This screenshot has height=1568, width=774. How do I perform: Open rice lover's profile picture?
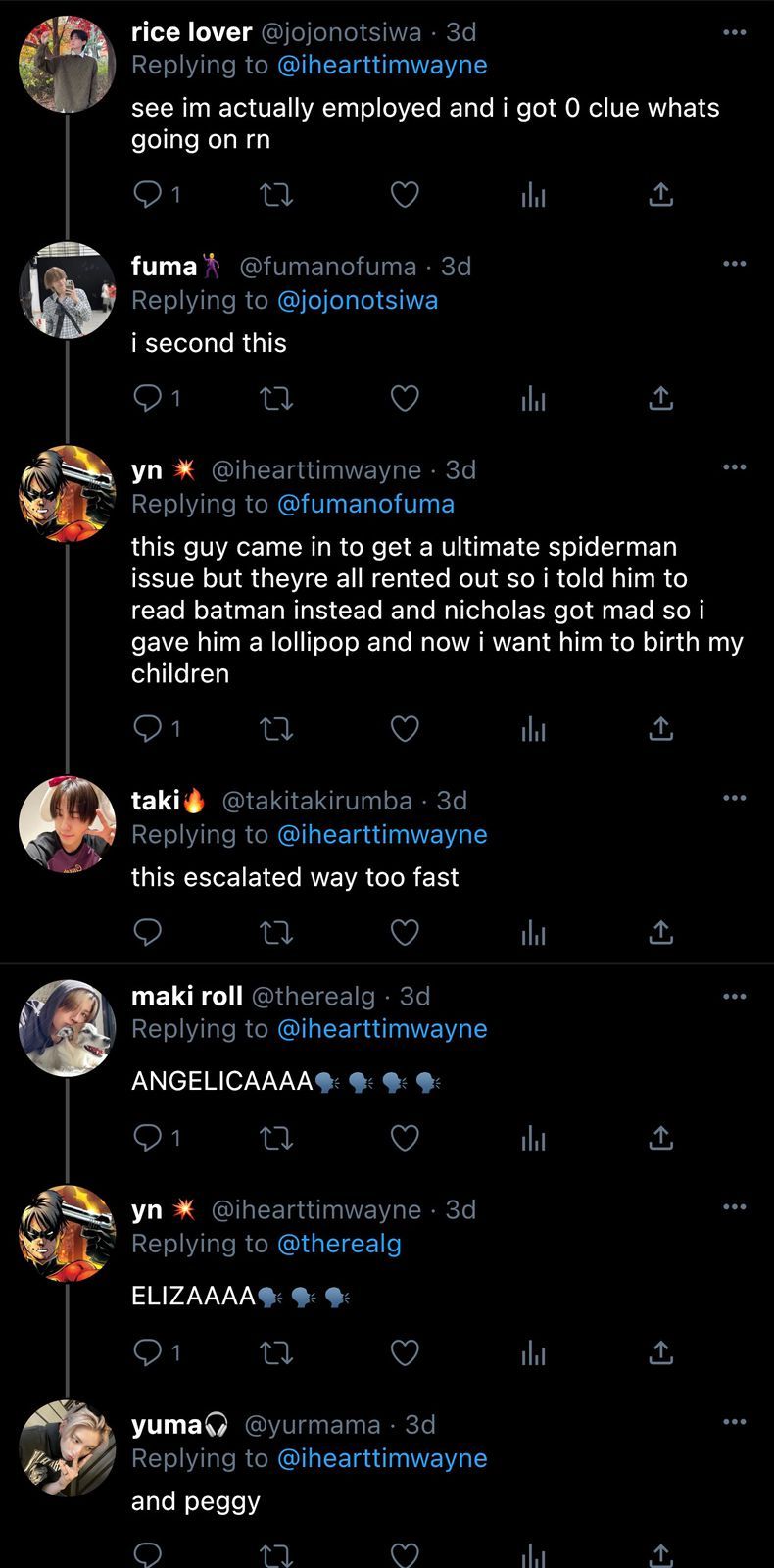(68, 64)
